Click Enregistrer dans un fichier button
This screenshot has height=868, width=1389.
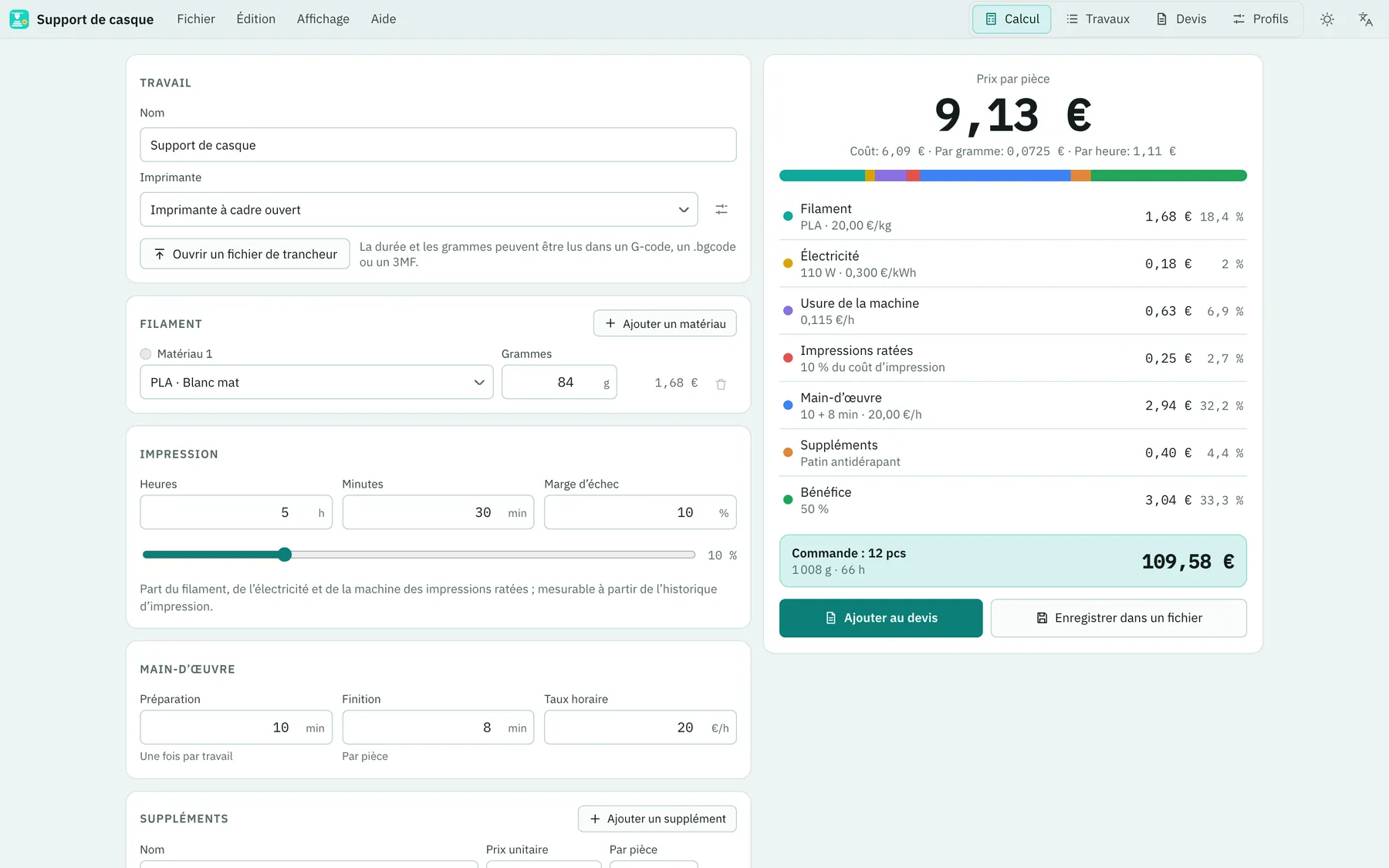click(1119, 618)
